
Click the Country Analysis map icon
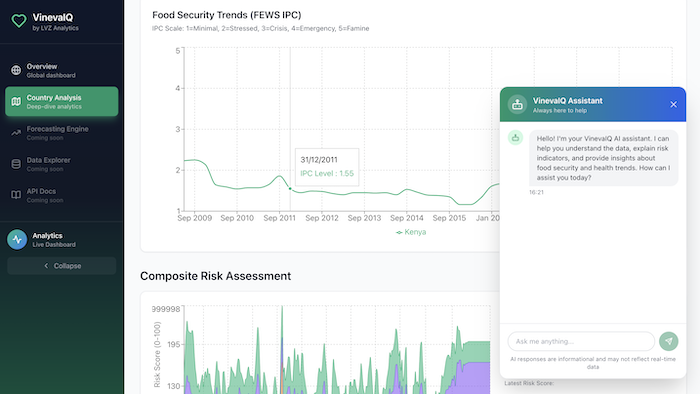tap(16, 102)
